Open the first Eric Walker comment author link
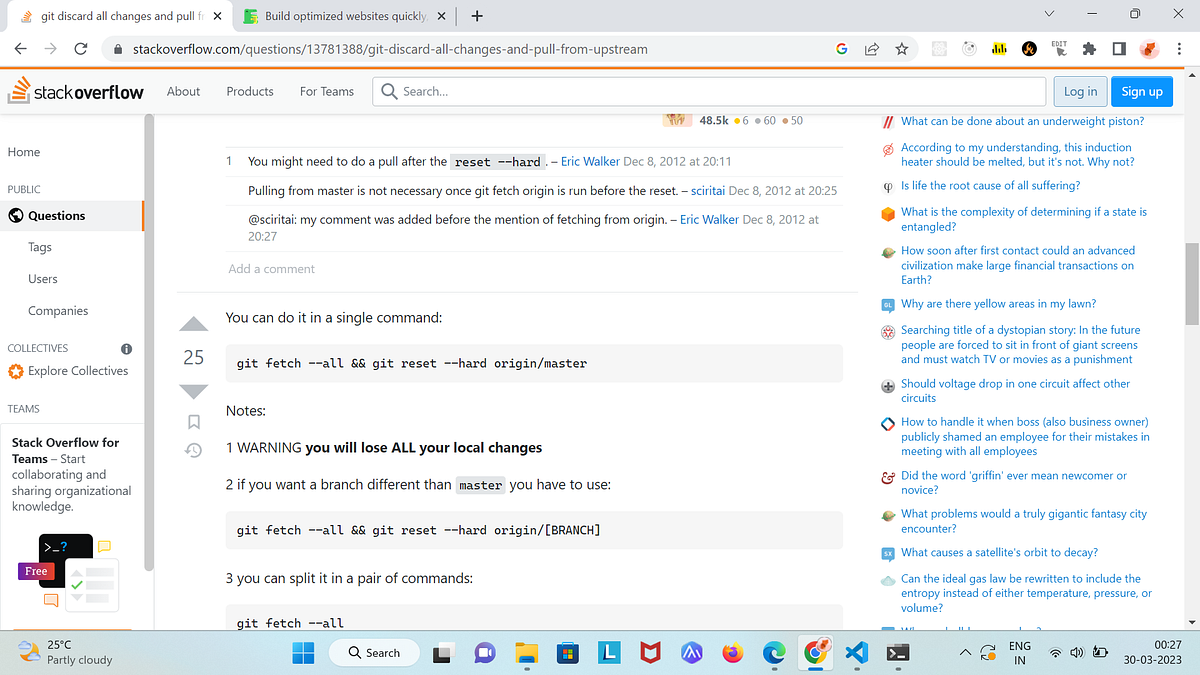This screenshot has height=675, width=1200. (590, 161)
